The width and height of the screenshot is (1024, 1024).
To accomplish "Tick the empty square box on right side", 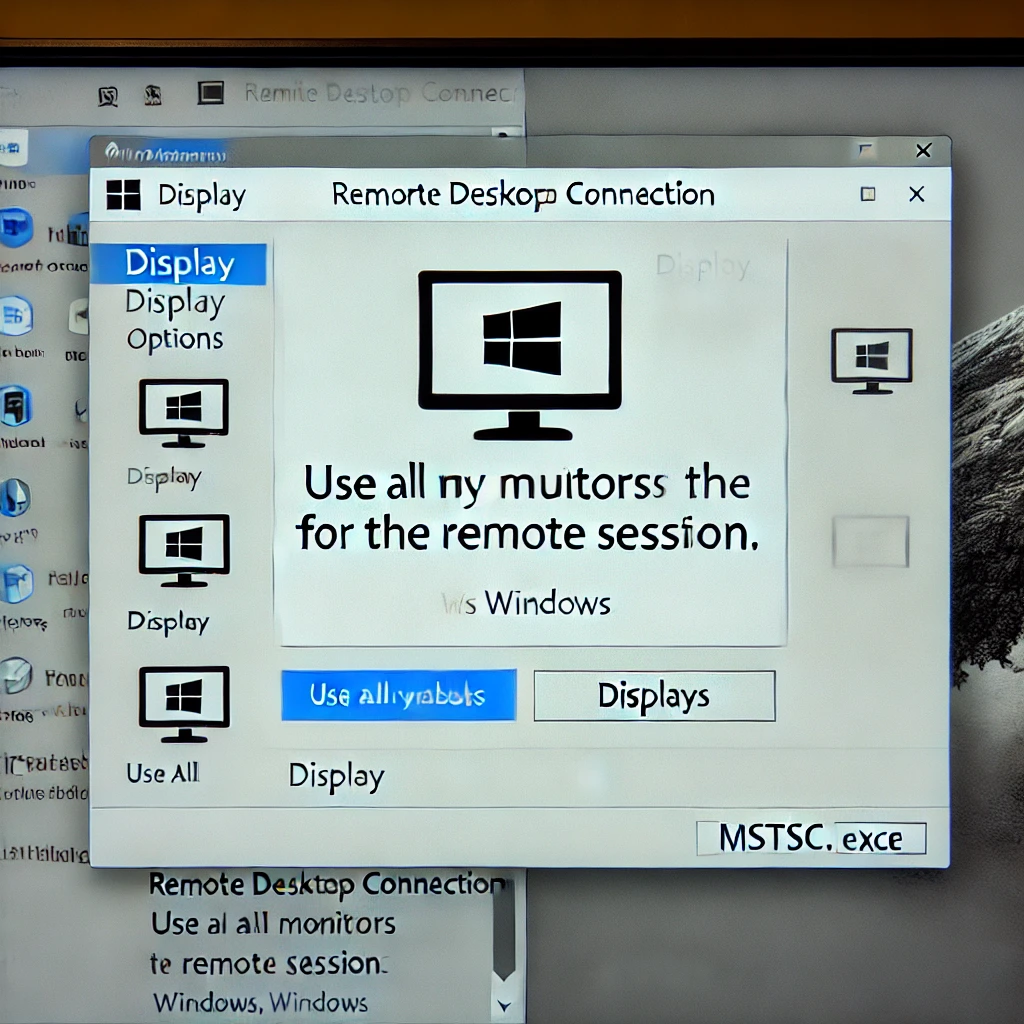I will coord(871,541).
